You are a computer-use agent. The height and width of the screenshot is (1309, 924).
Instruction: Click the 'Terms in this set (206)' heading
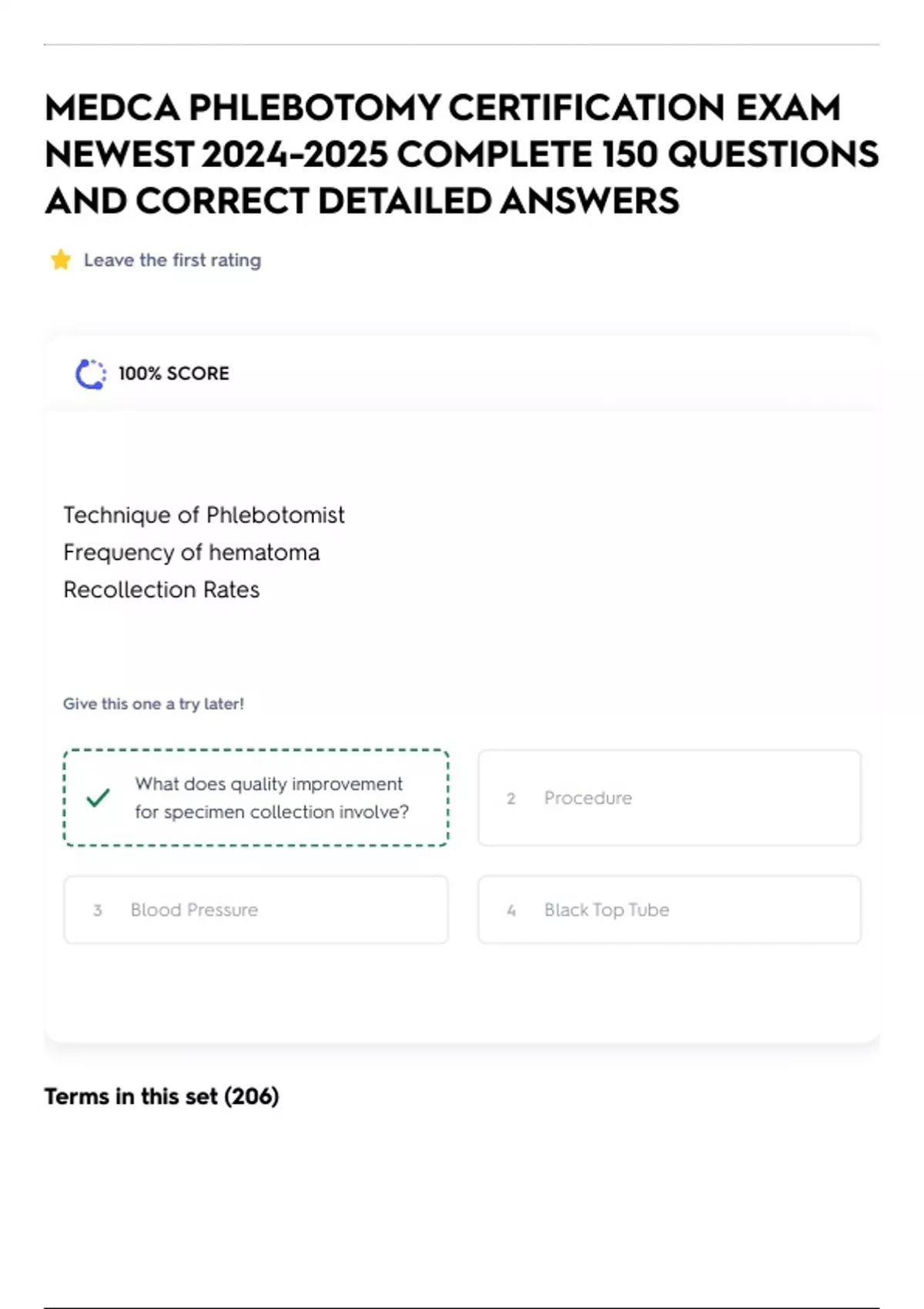coord(162,1096)
